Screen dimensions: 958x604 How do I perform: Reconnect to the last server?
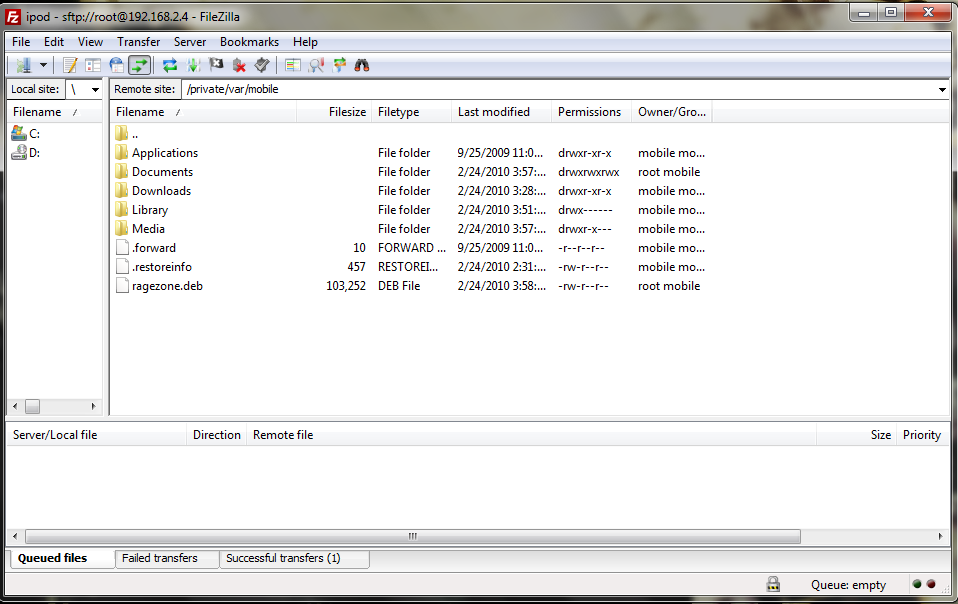[x=262, y=65]
